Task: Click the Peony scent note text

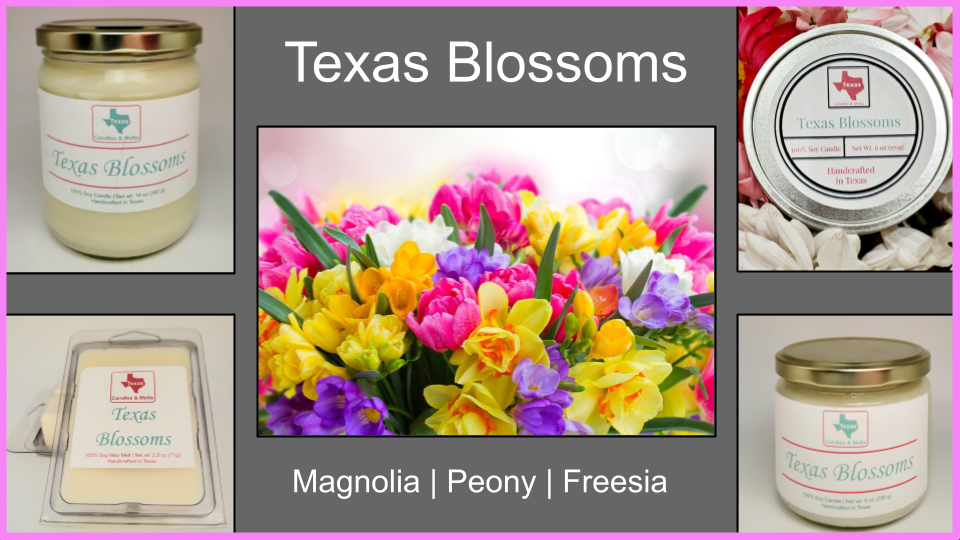Action: coord(491,482)
